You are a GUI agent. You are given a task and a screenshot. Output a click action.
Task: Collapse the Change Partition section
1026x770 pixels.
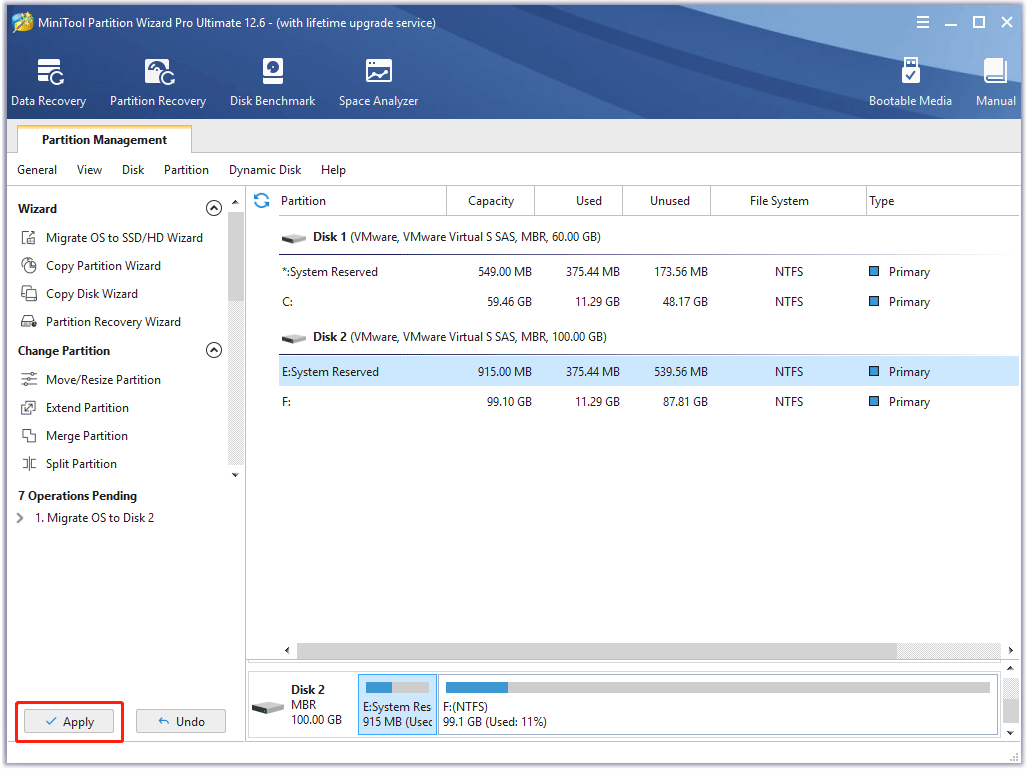[214, 350]
